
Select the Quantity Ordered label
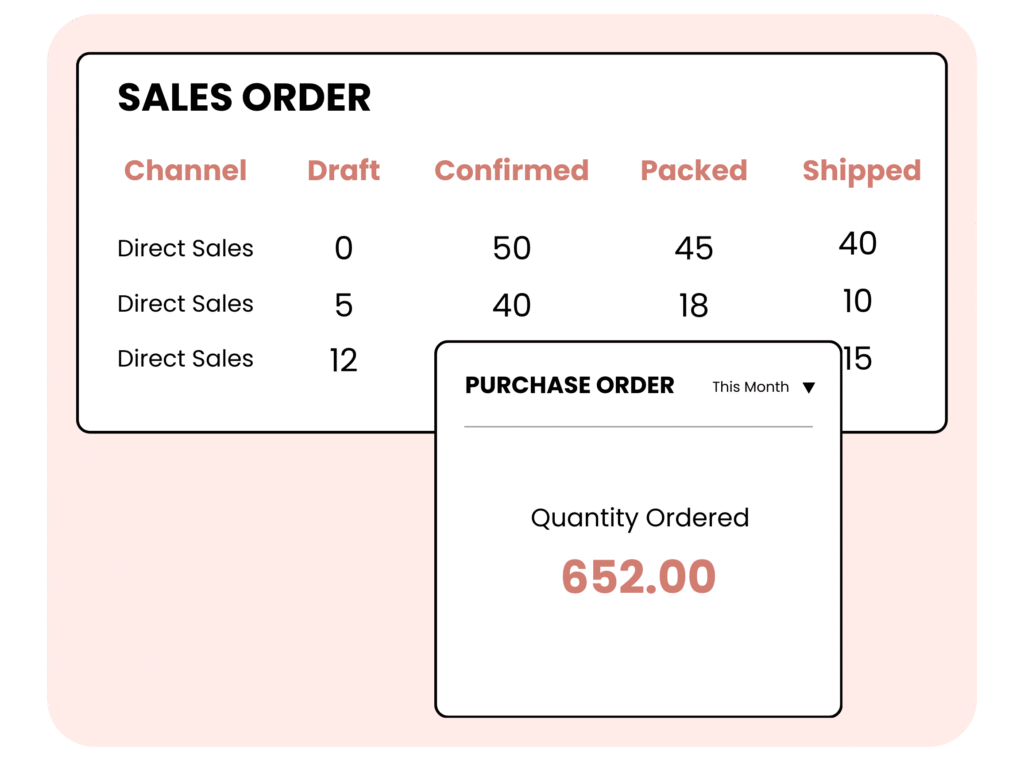639,518
